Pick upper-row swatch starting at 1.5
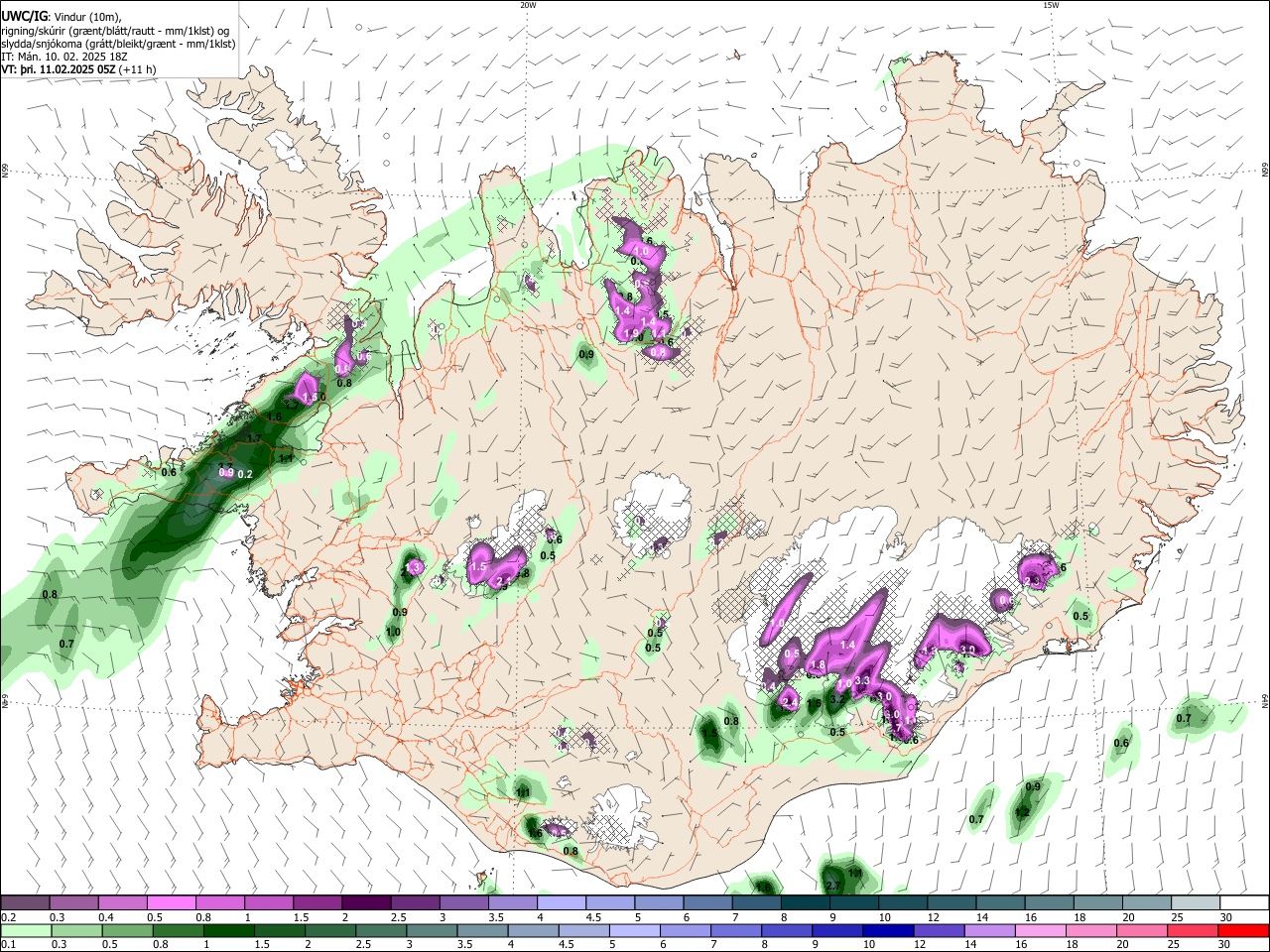The height and width of the screenshot is (952, 1270). (x=317, y=902)
